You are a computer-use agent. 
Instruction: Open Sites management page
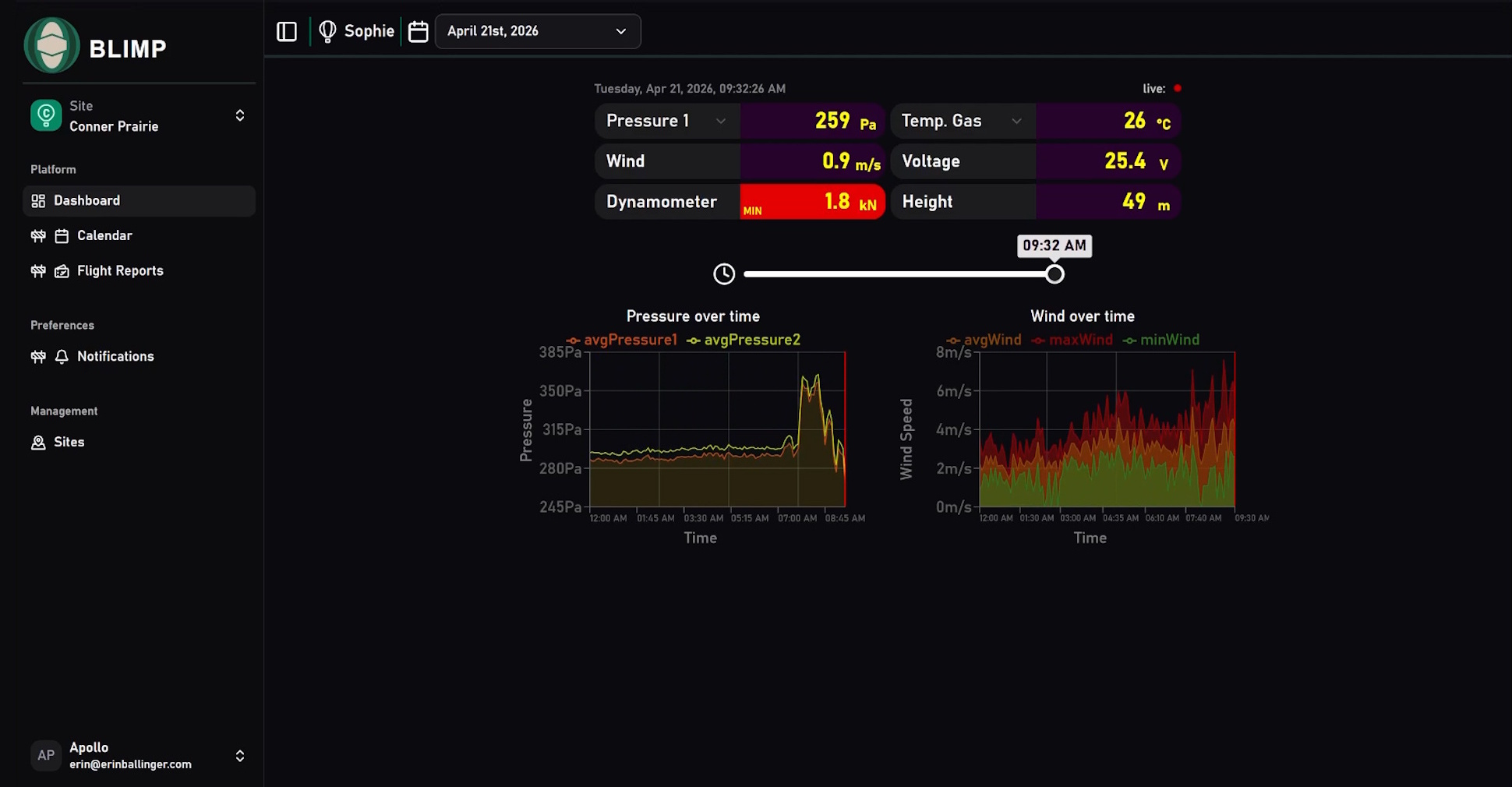(x=139, y=443)
